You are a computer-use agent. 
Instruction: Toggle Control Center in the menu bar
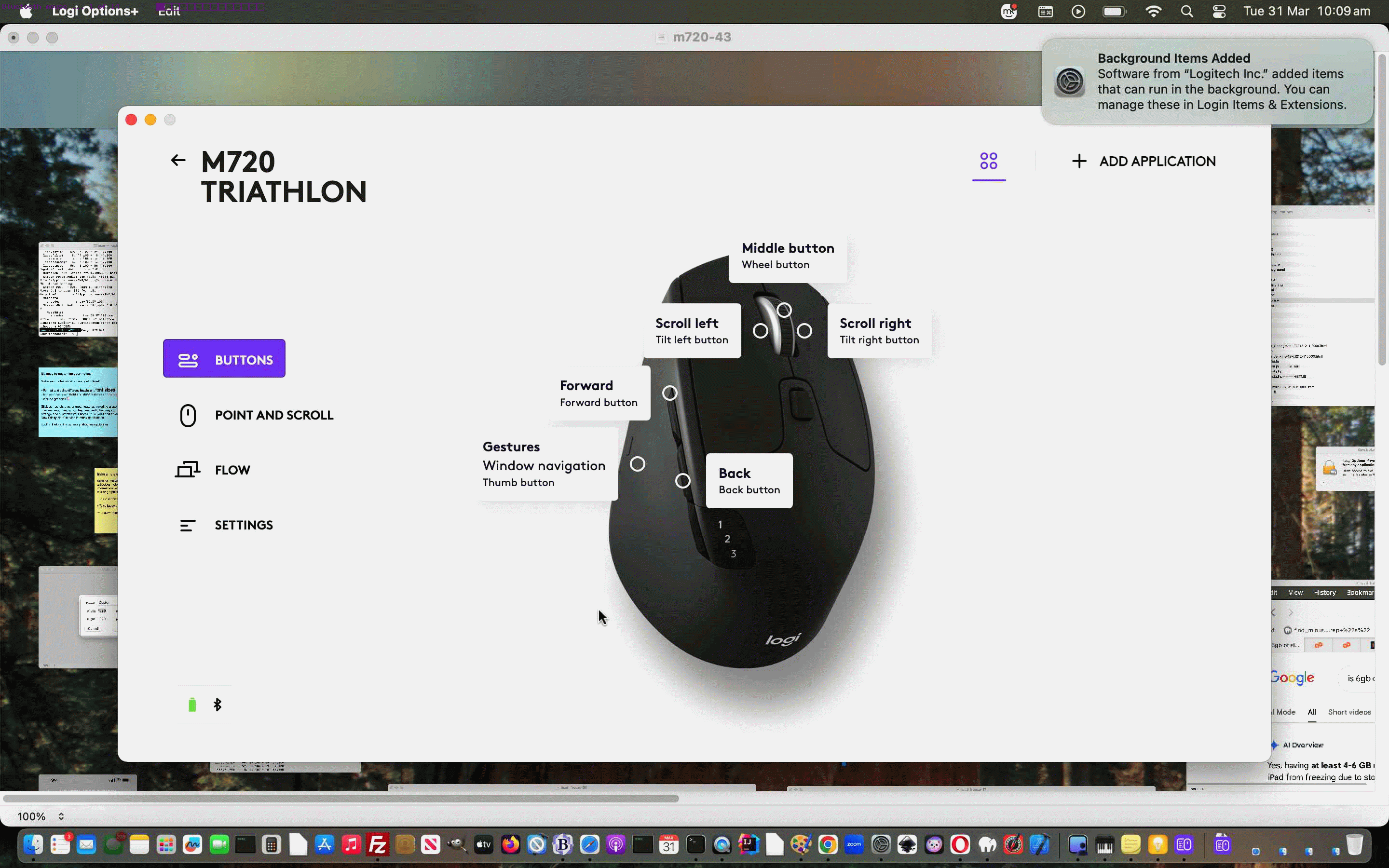[x=1219, y=11]
